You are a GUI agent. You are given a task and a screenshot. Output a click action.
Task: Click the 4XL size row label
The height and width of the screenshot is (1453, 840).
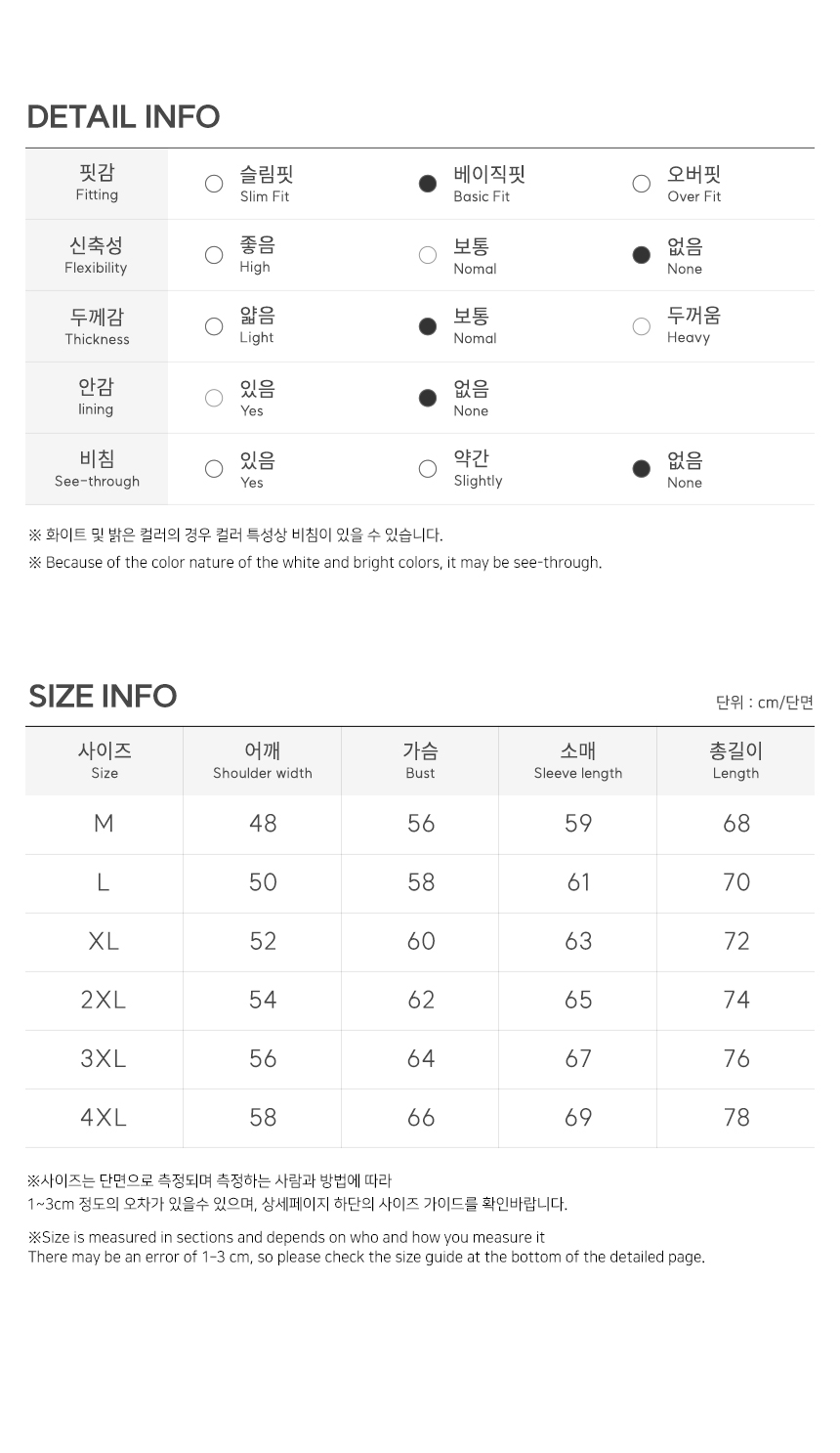(104, 1117)
